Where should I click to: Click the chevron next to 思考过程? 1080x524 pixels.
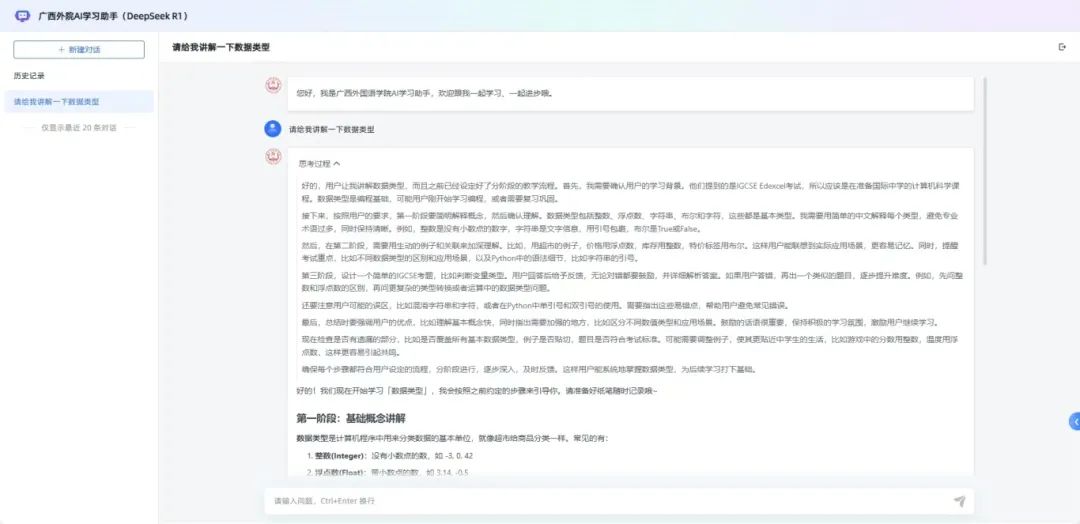337,163
